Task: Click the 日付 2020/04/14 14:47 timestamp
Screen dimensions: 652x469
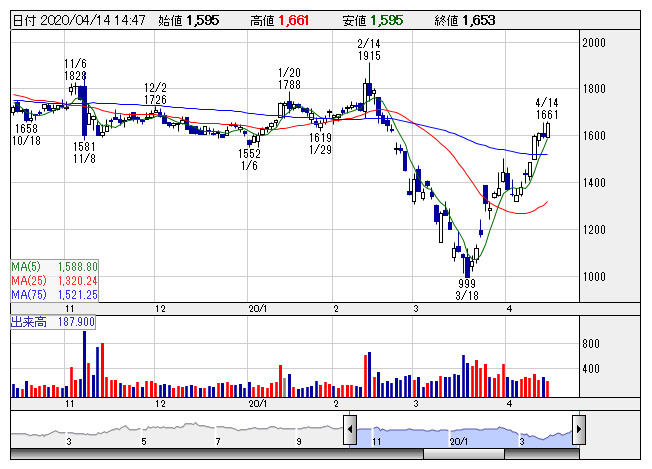Action: coord(79,20)
